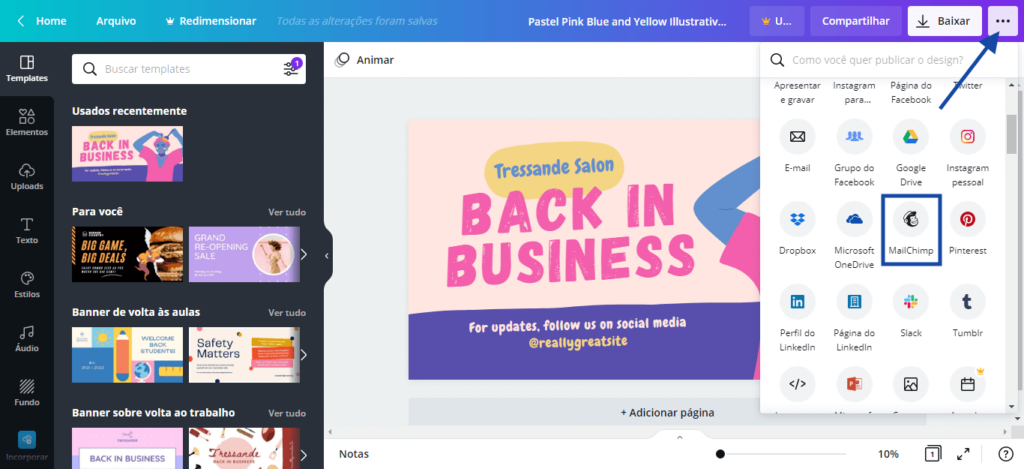The height and width of the screenshot is (469, 1024).
Task: Open the Templates sidebar tab
Action: point(27,69)
